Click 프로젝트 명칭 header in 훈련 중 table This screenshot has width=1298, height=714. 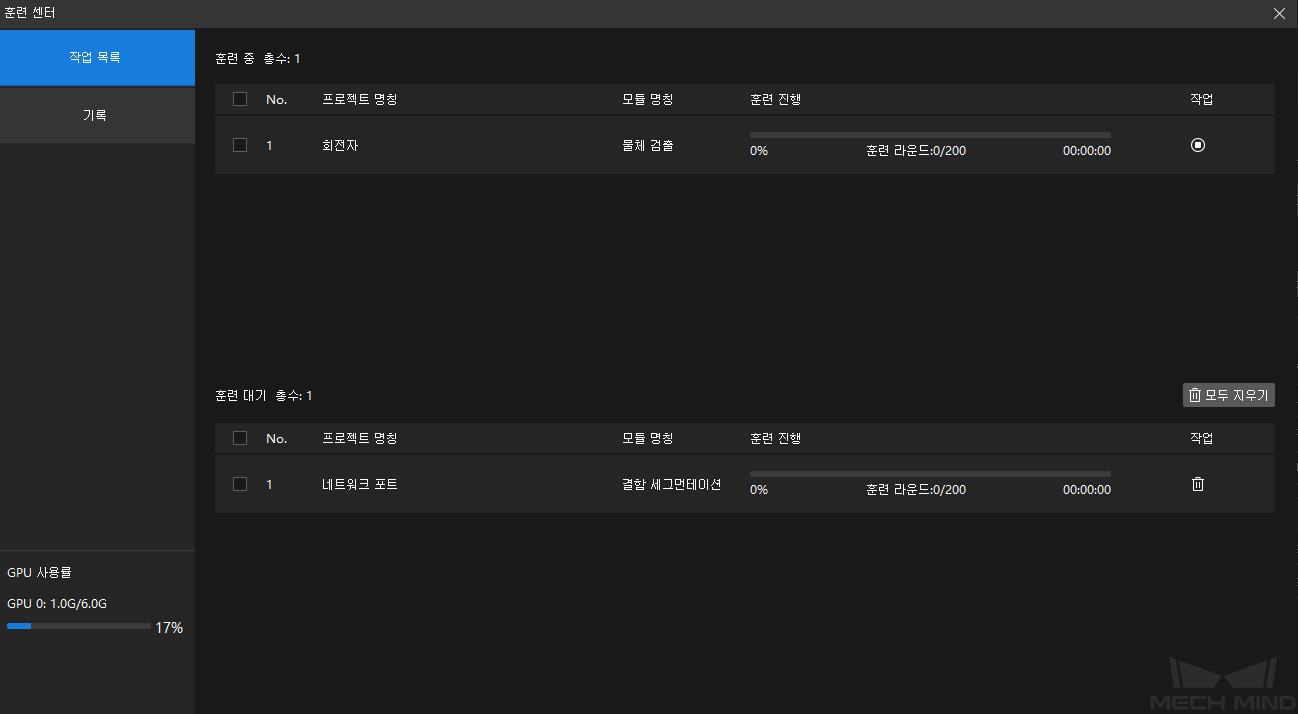click(x=360, y=99)
